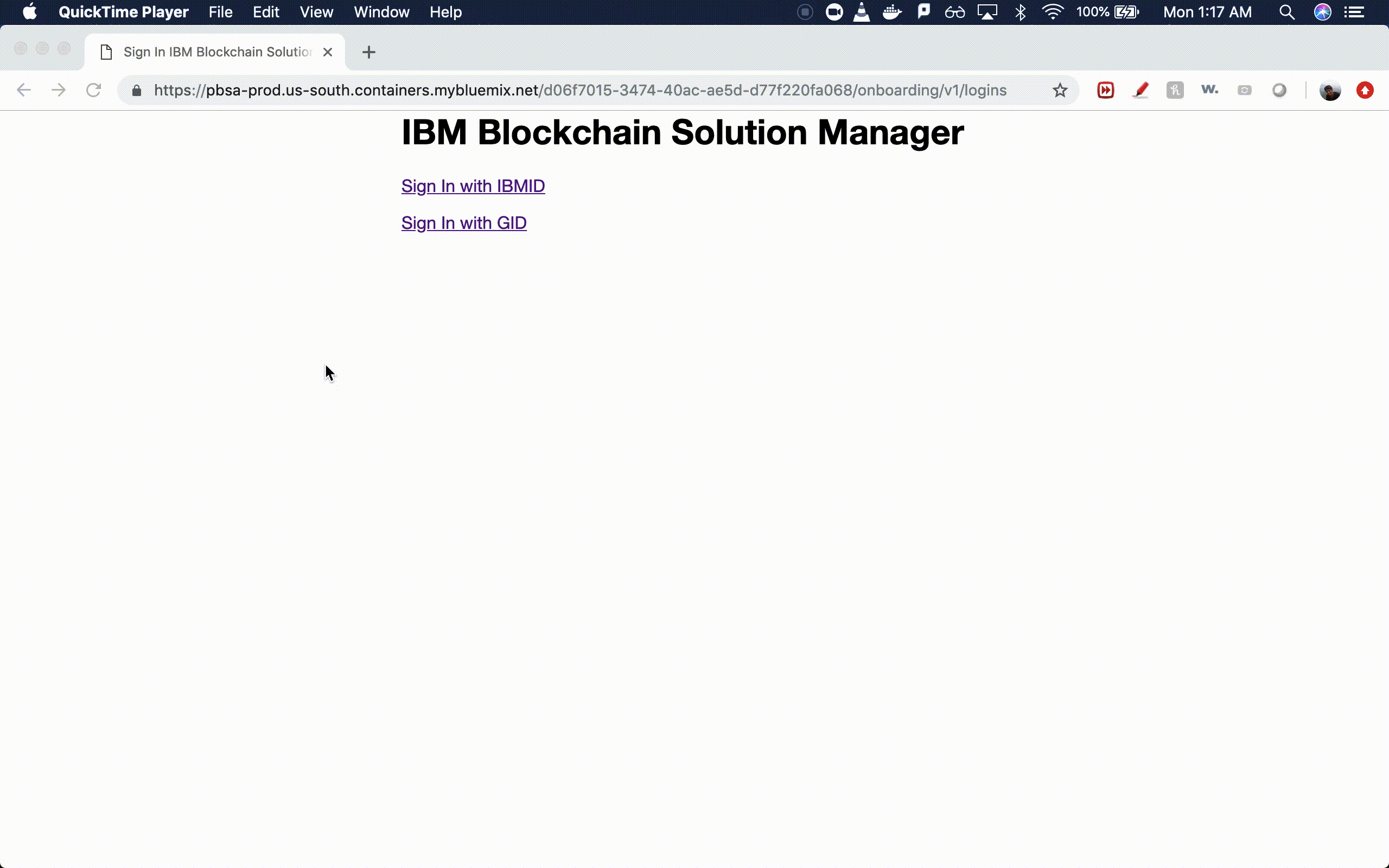This screenshot has height=868, width=1389.
Task: Open the Apple menu
Action: 29,12
